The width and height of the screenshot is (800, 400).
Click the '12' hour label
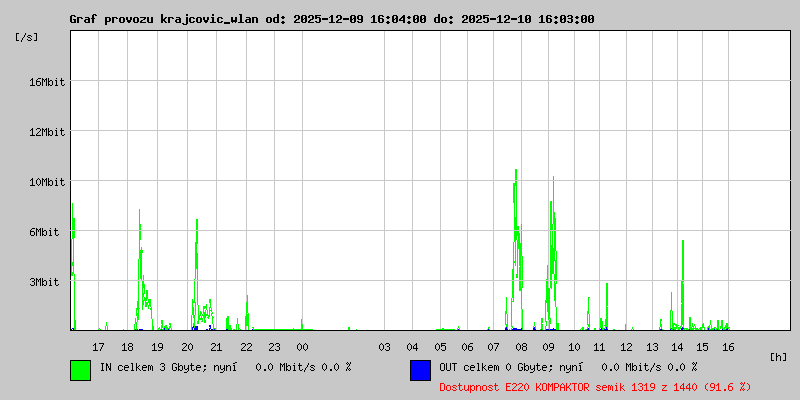627,347
